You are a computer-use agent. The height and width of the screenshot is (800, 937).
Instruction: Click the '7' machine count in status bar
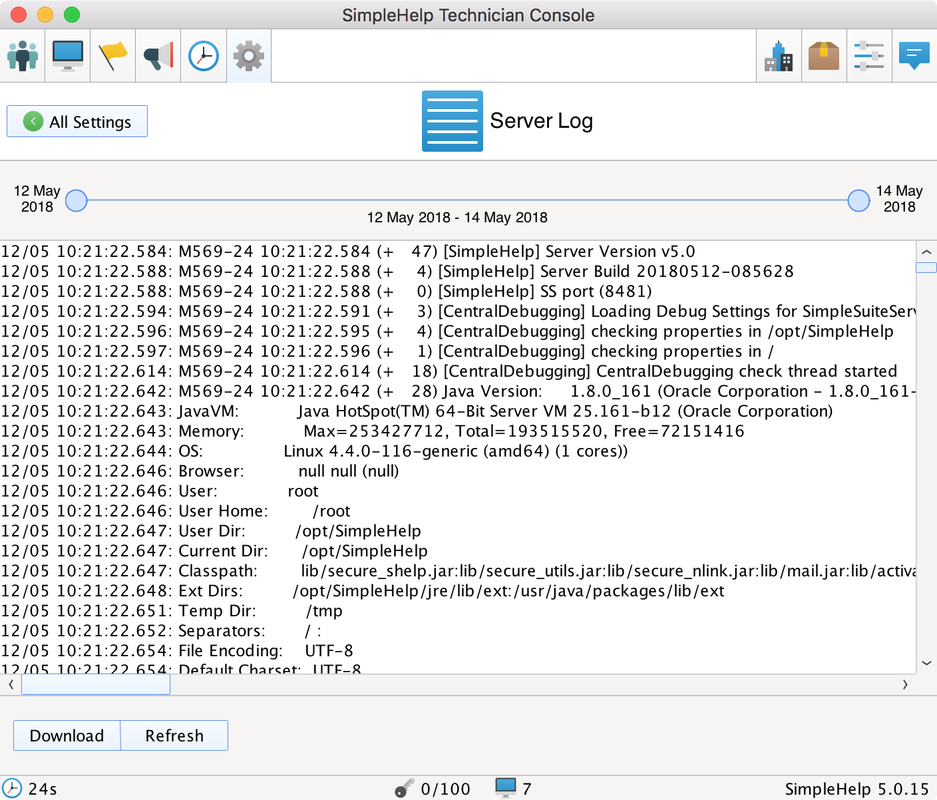click(526, 789)
